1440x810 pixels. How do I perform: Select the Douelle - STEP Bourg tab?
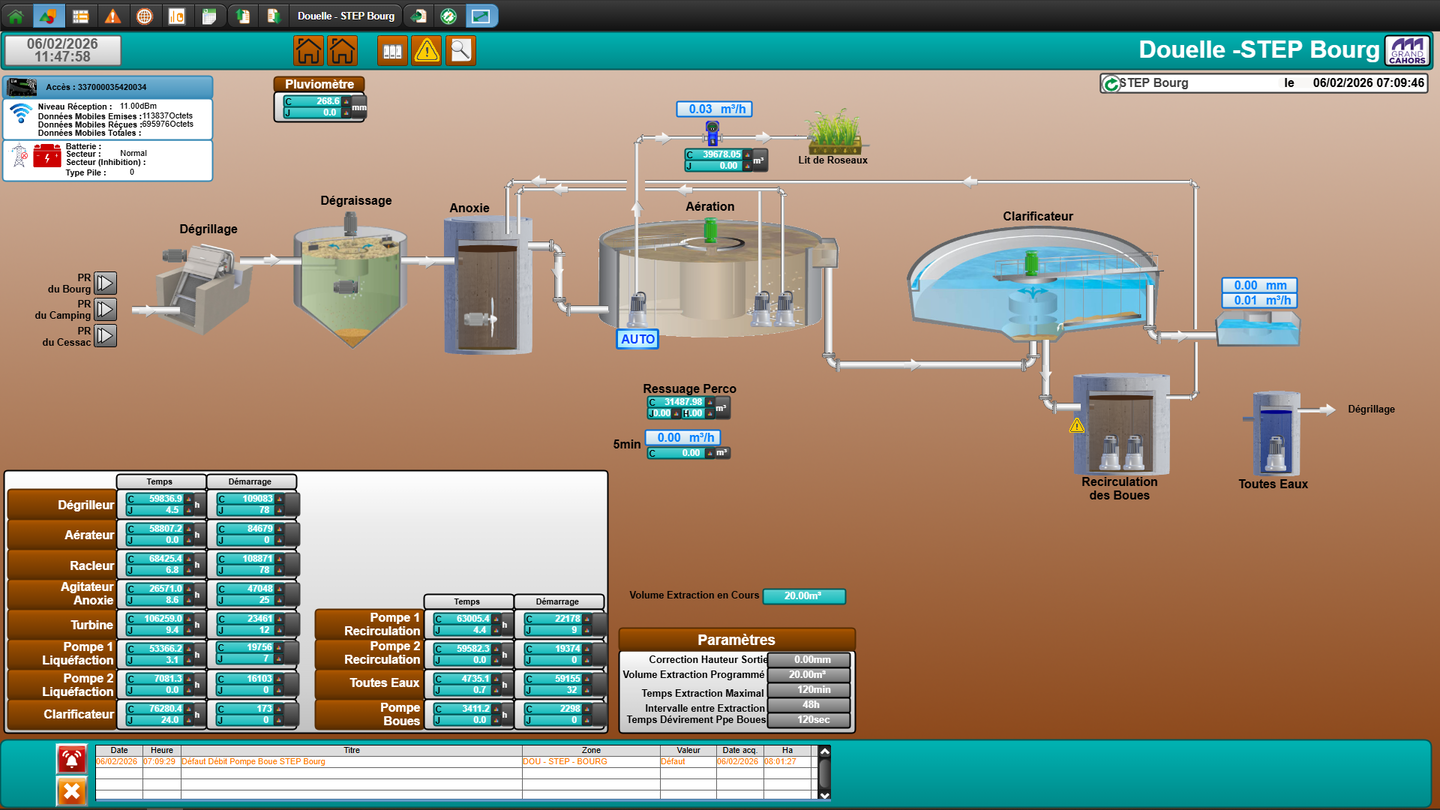(x=346, y=16)
